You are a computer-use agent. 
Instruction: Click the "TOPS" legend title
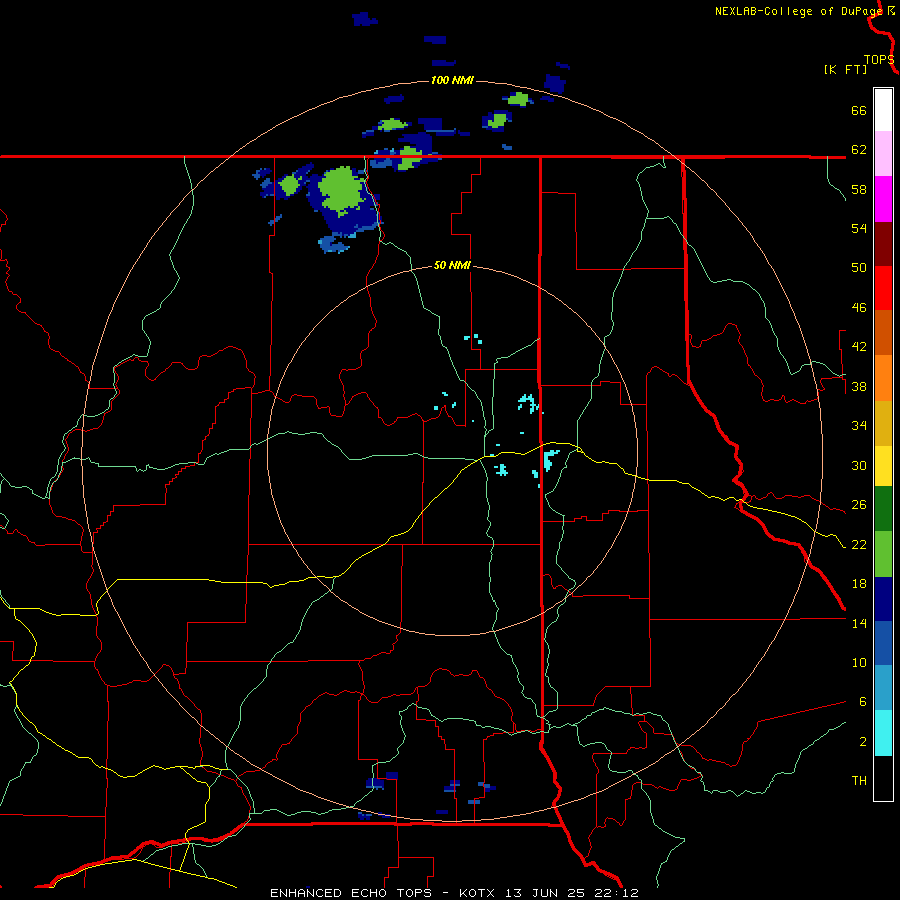(879, 60)
